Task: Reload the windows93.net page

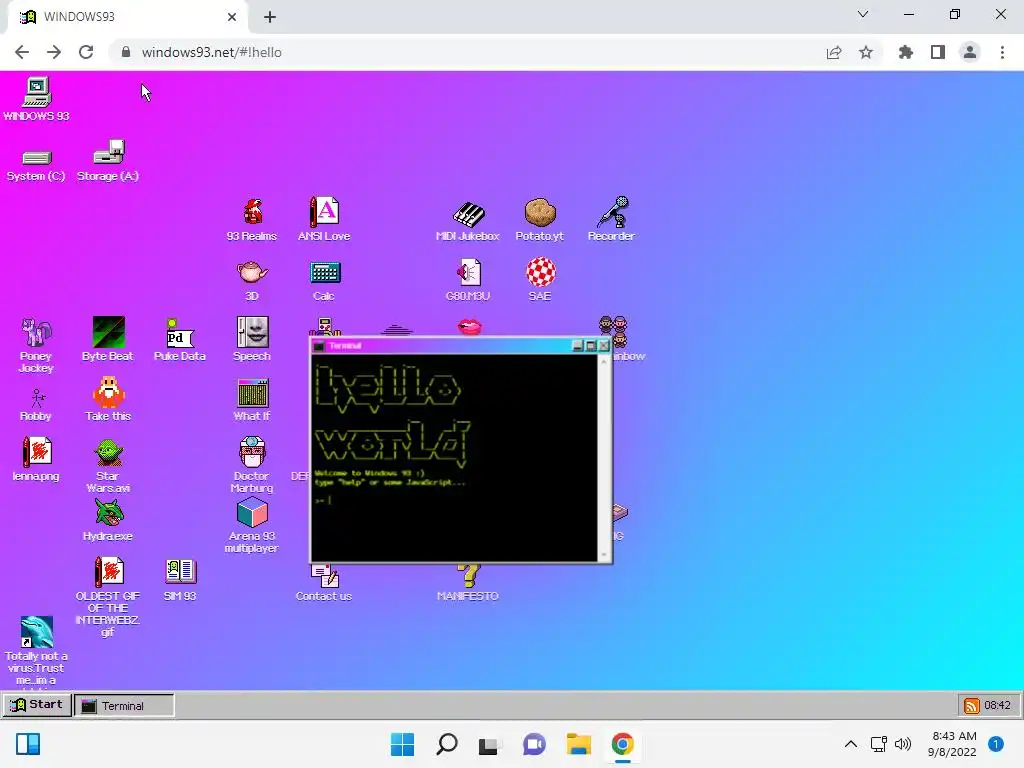Action: tap(86, 52)
